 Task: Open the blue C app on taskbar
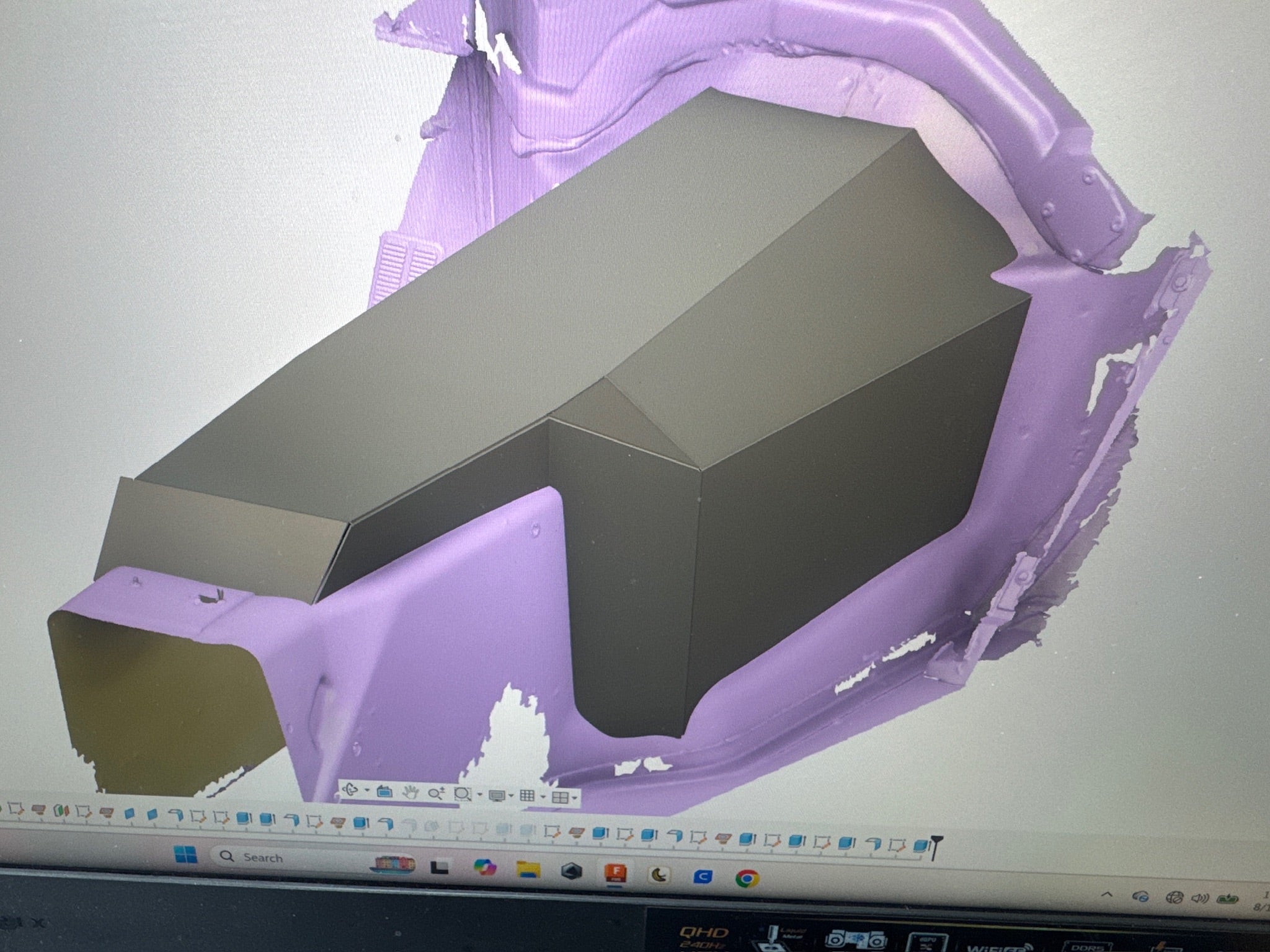703,876
